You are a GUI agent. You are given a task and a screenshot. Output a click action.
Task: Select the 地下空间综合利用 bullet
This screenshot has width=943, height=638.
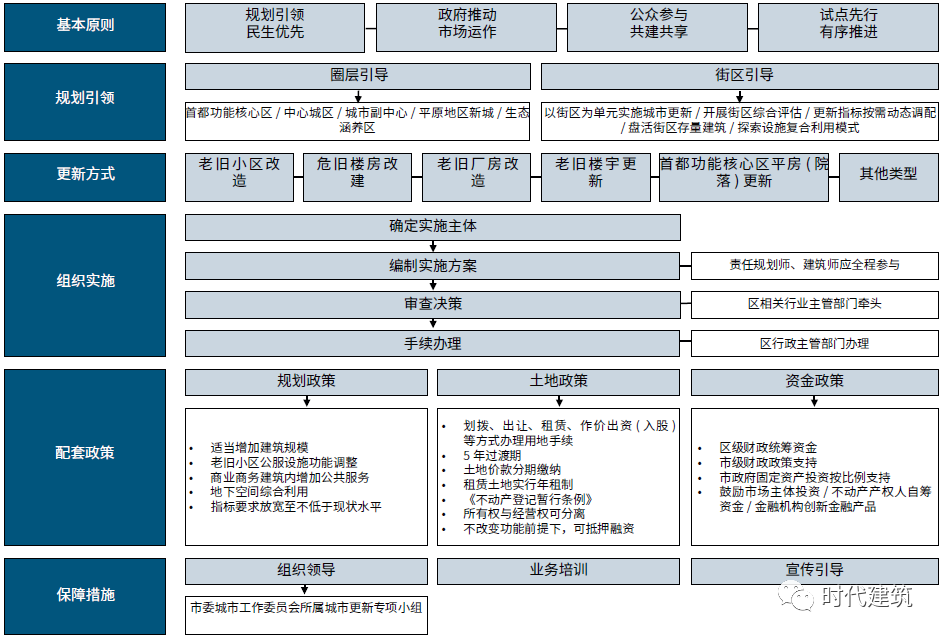pyautogui.click(x=259, y=492)
